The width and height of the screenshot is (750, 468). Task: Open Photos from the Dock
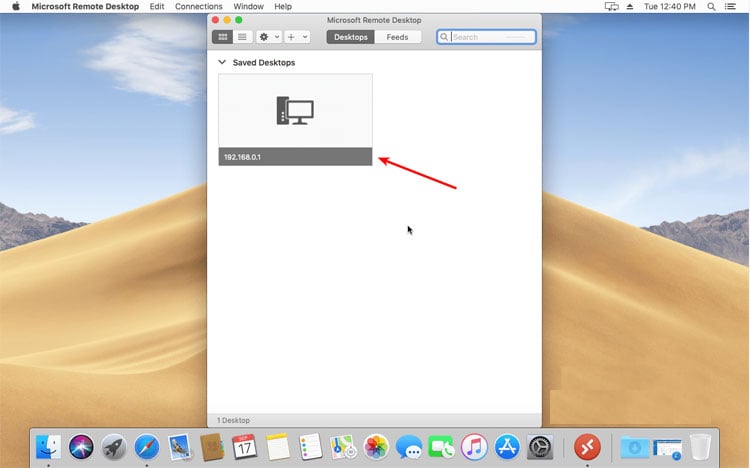point(376,447)
